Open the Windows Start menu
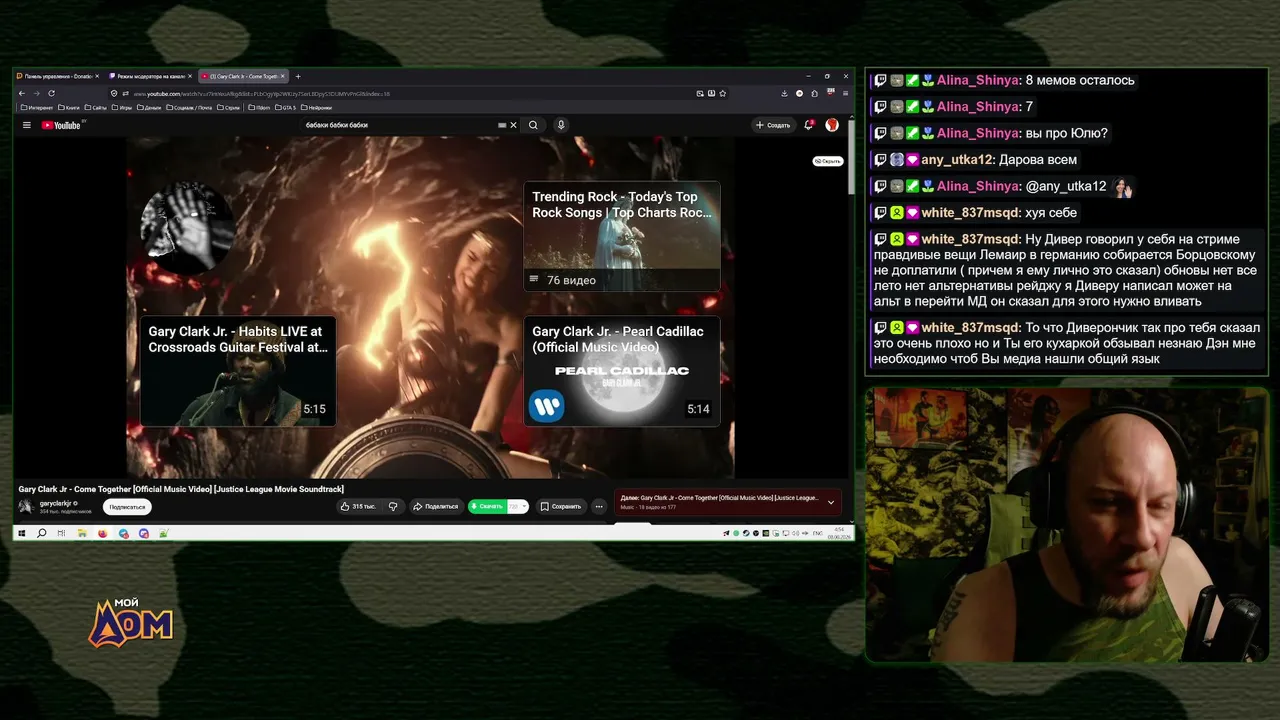Image resolution: width=1280 pixels, height=720 pixels. pyautogui.click(x=22, y=533)
